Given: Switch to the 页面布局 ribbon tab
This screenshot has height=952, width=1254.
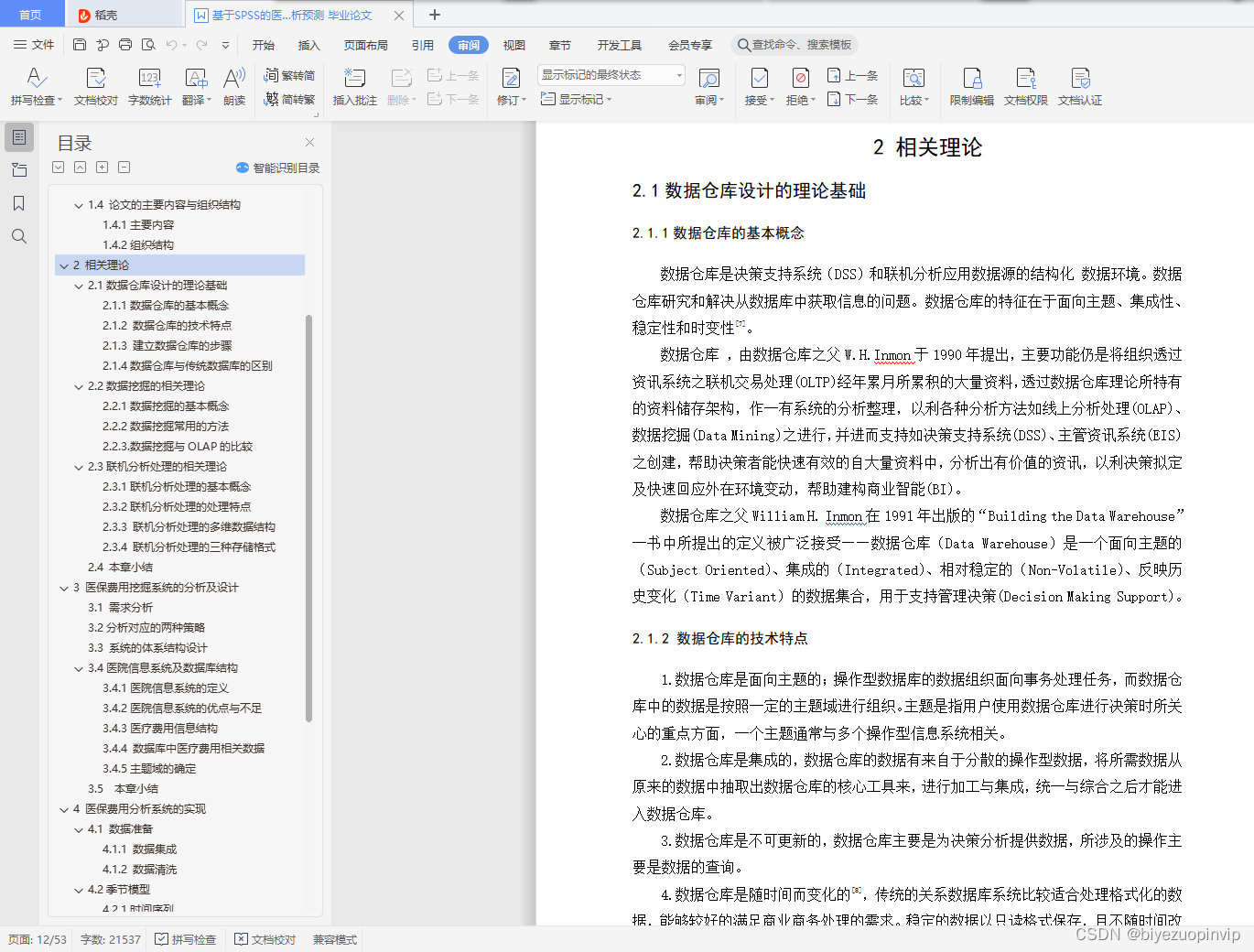Looking at the screenshot, I should 366,45.
